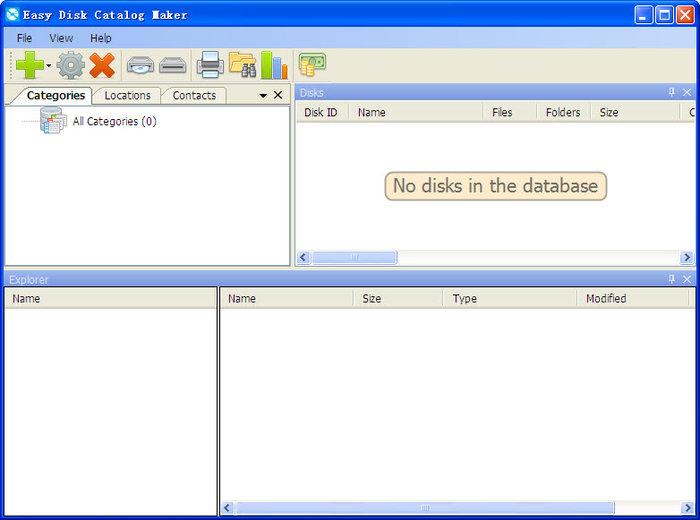
Task: Maximize the Easy Disk Catalog Maker window
Action: click(x=664, y=15)
